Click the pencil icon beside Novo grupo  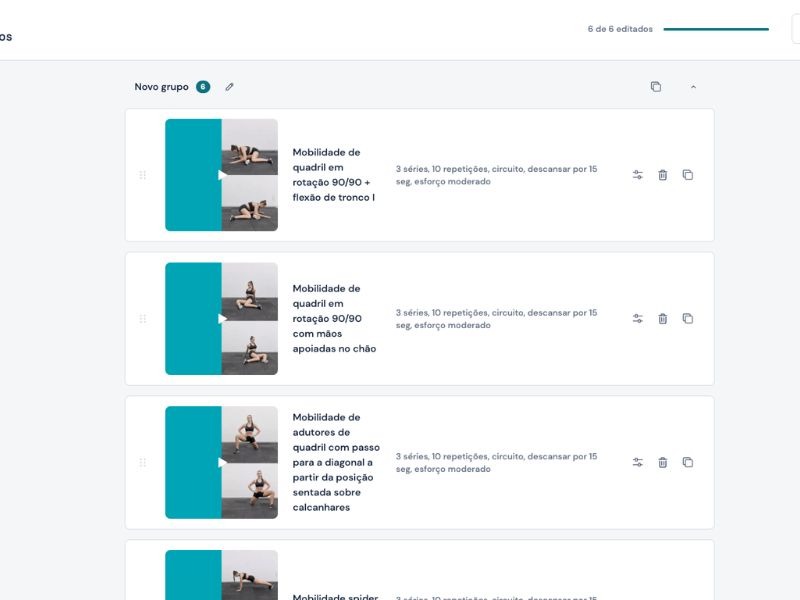[229, 87]
